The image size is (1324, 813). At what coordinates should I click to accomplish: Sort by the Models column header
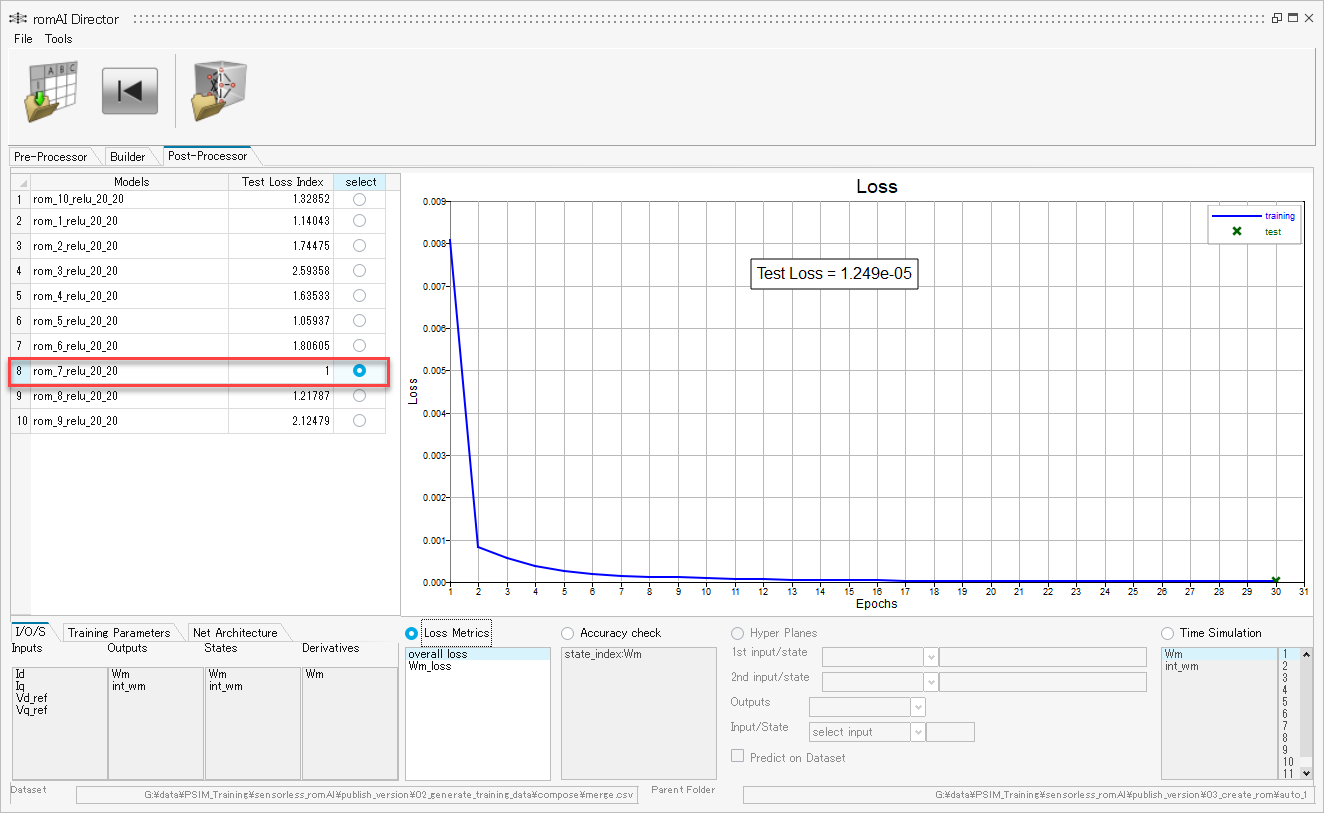(131, 182)
